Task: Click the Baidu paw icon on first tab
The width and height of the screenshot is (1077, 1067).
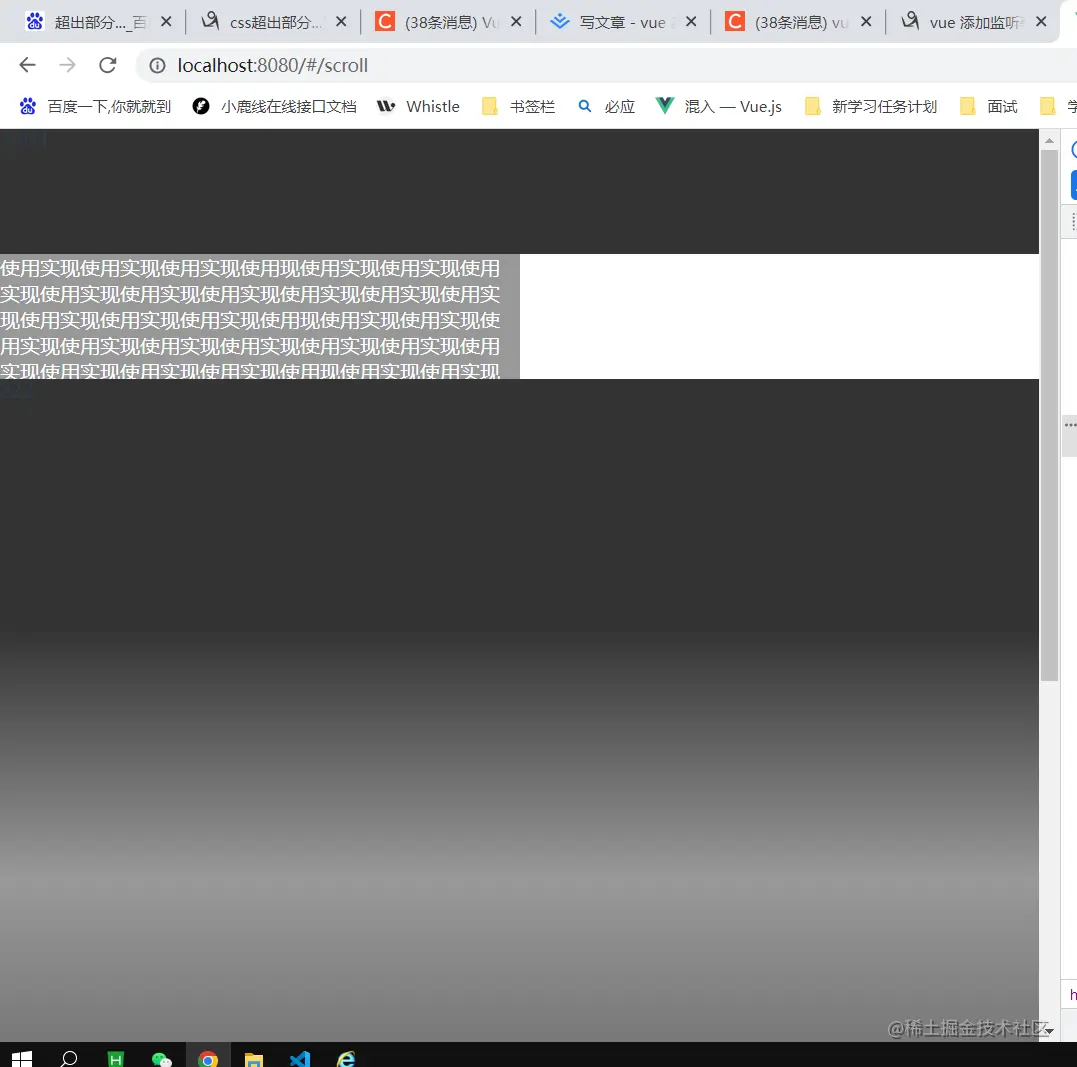Action: tap(34, 22)
